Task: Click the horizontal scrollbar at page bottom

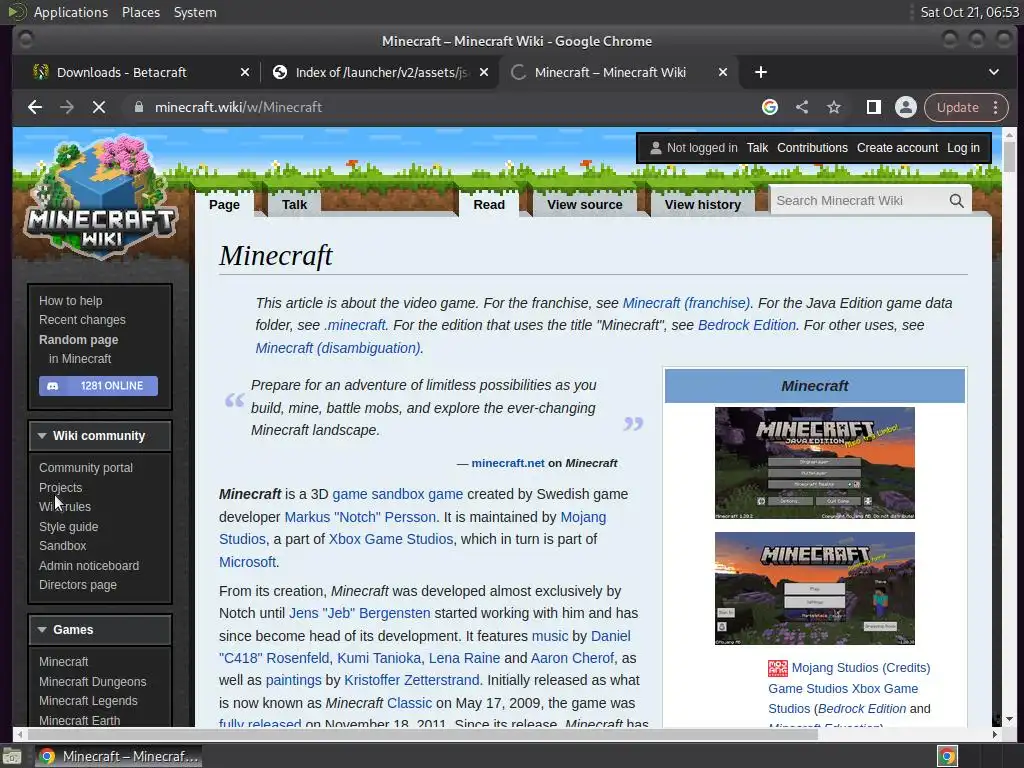Action: (421, 734)
